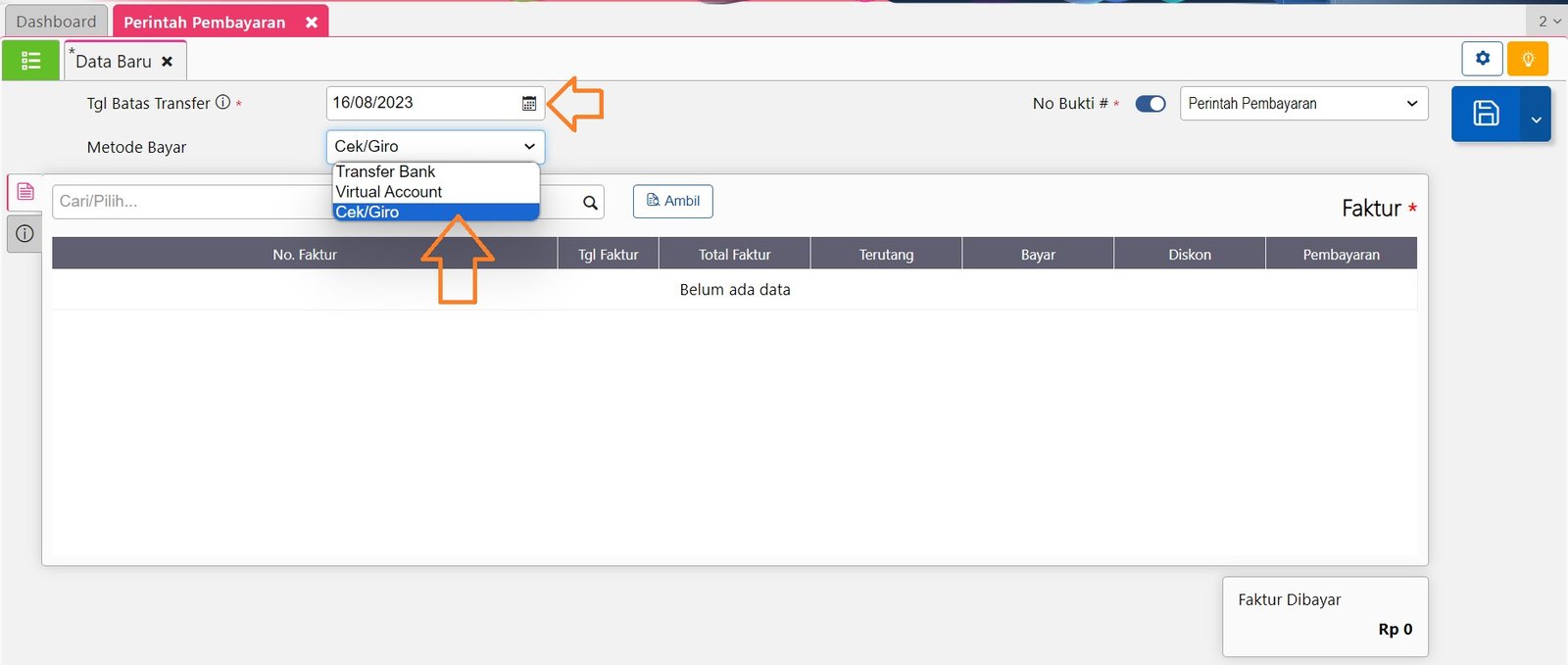Expand the Perintah Pembayaran number type dropdown

click(x=1303, y=104)
